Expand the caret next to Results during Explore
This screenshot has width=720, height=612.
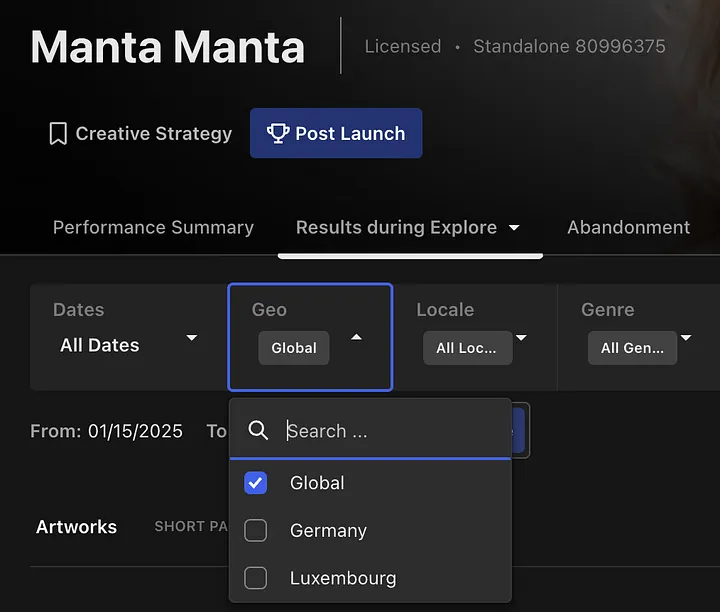pos(514,228)
